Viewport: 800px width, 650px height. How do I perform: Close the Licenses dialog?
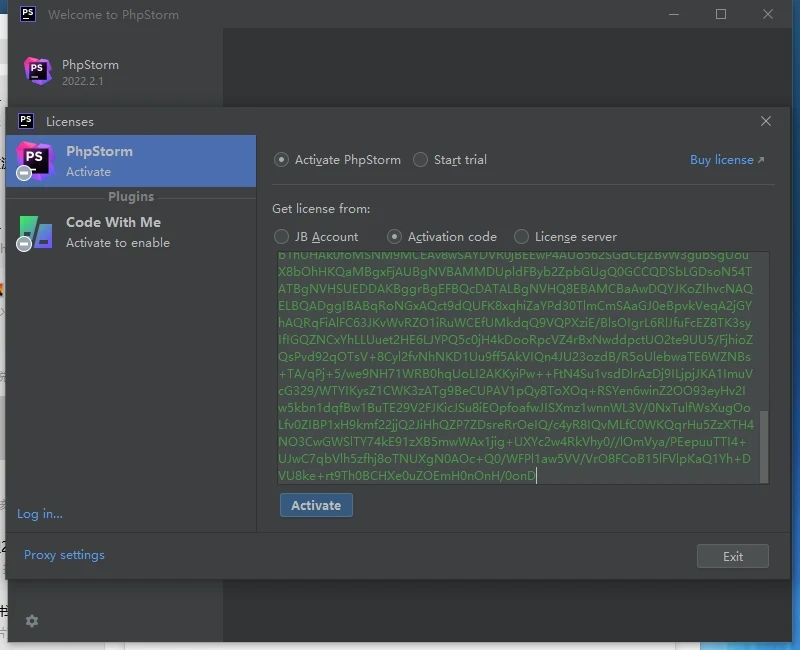tap(765, 121)
